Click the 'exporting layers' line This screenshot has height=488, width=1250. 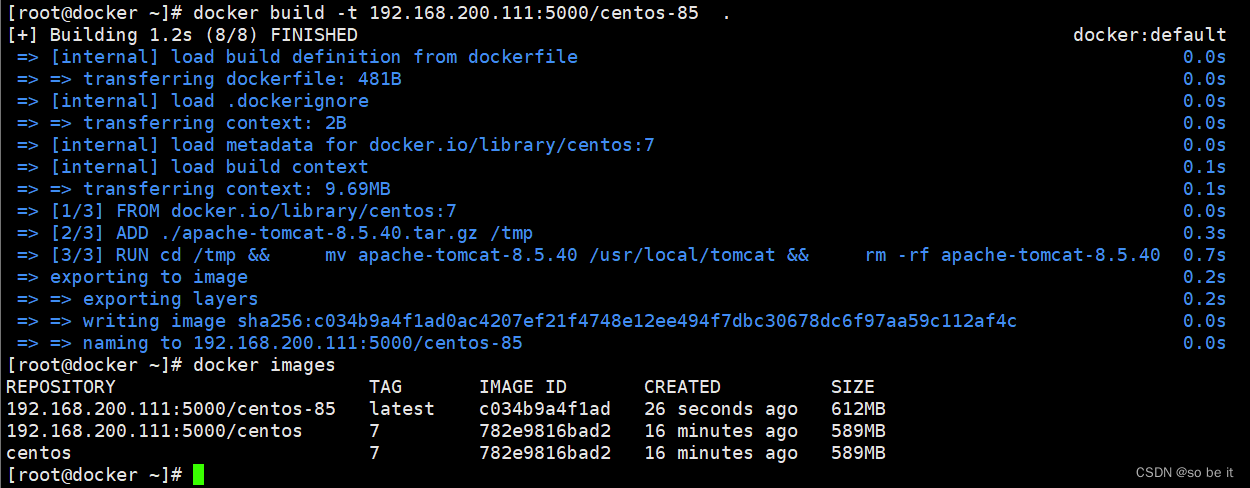click(137, 299)
